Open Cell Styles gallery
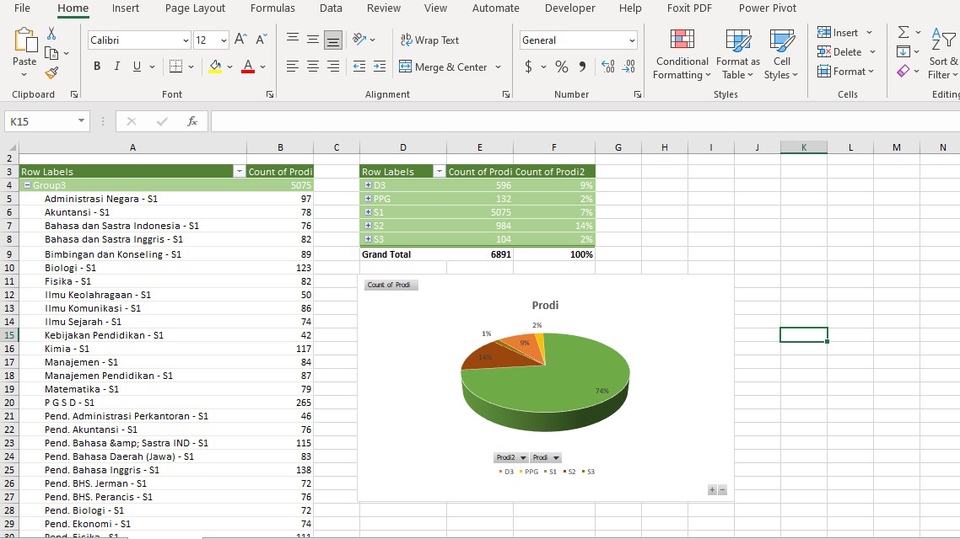The image size is (960, 539). coord(781,54)
